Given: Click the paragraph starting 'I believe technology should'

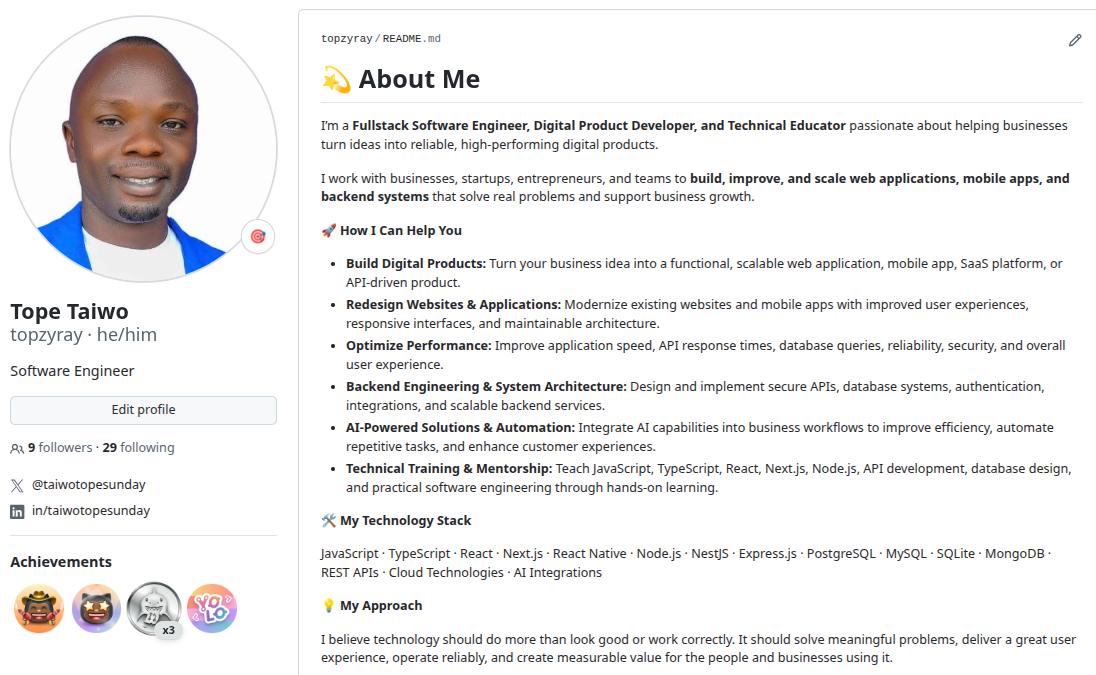Looking at the screenshot, I should (x=698, y=648).
